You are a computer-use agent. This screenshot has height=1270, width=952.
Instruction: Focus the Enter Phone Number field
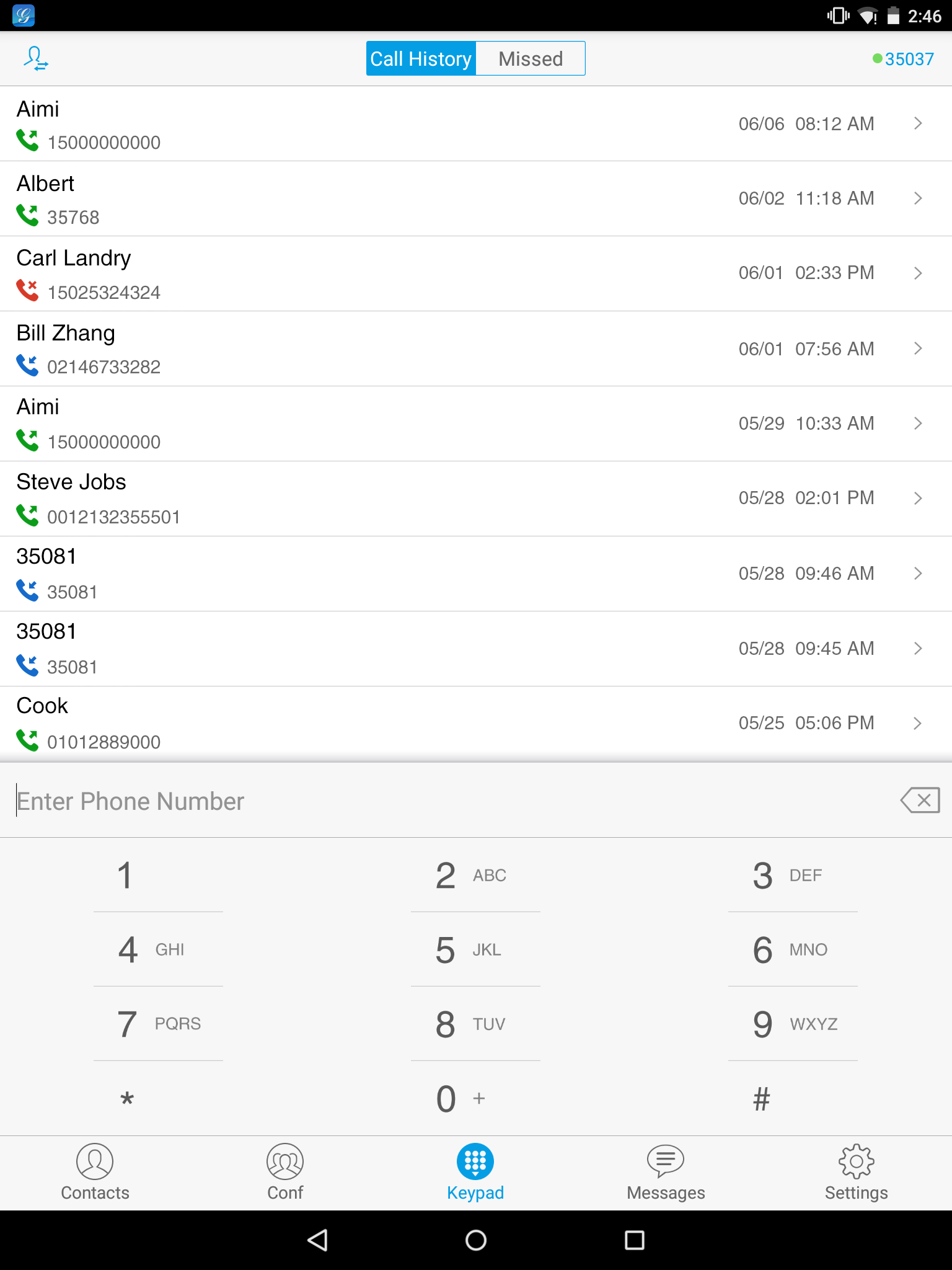(446, 801)
